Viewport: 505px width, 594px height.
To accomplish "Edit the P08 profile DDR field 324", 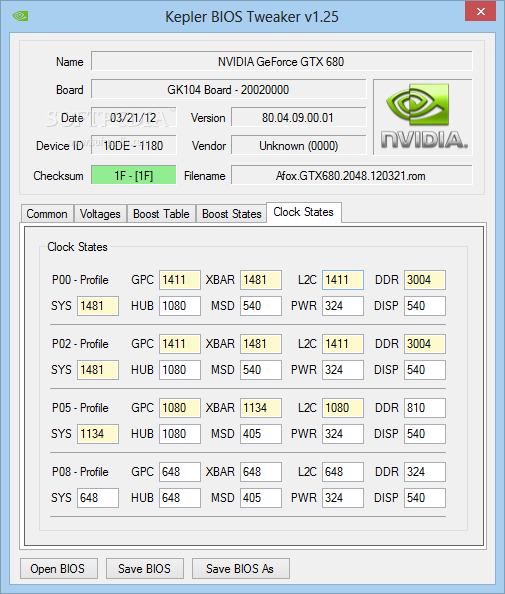I will (425, 472).
